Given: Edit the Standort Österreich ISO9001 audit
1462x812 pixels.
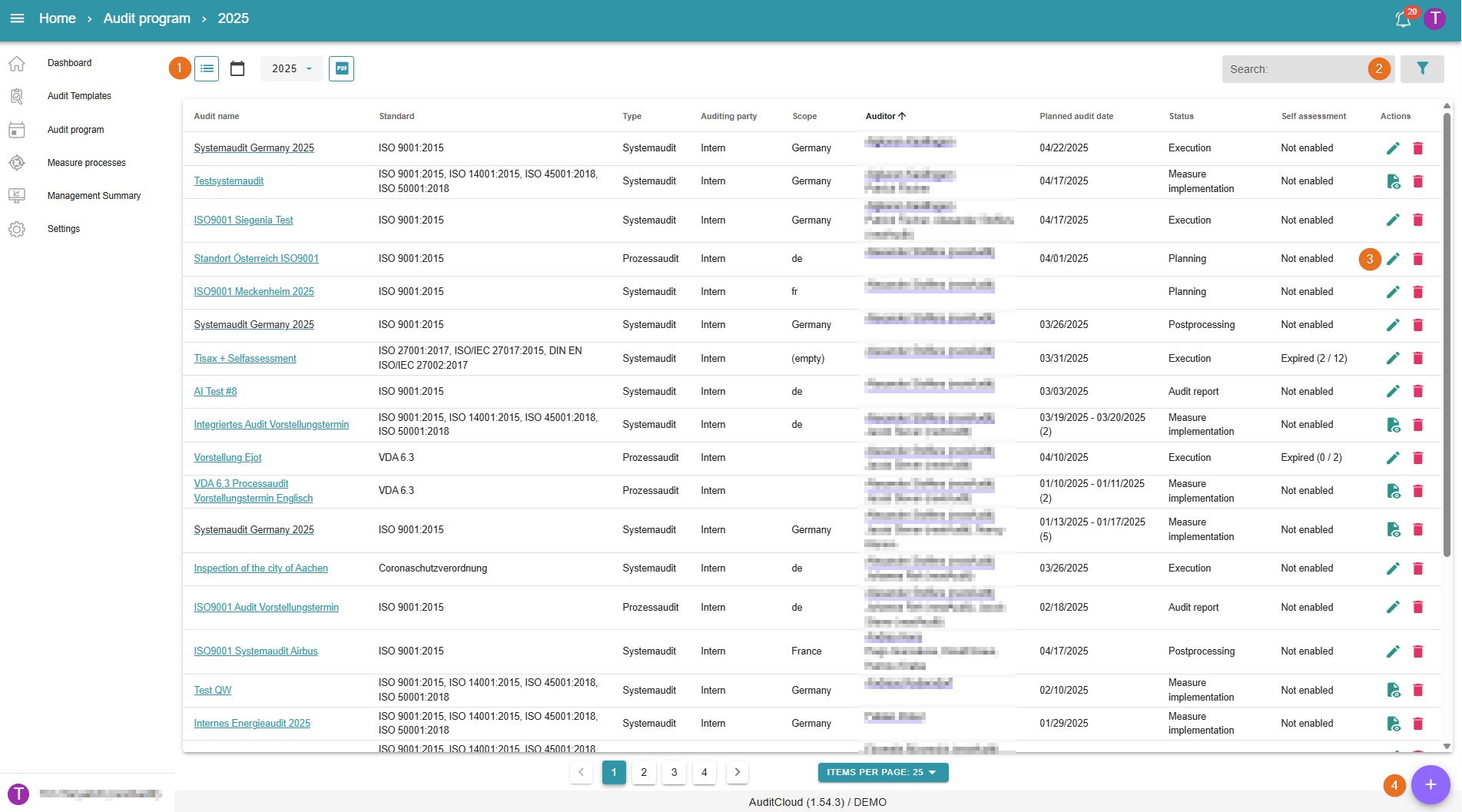Looking at the screenshot, I should (x=1393, y=259).
